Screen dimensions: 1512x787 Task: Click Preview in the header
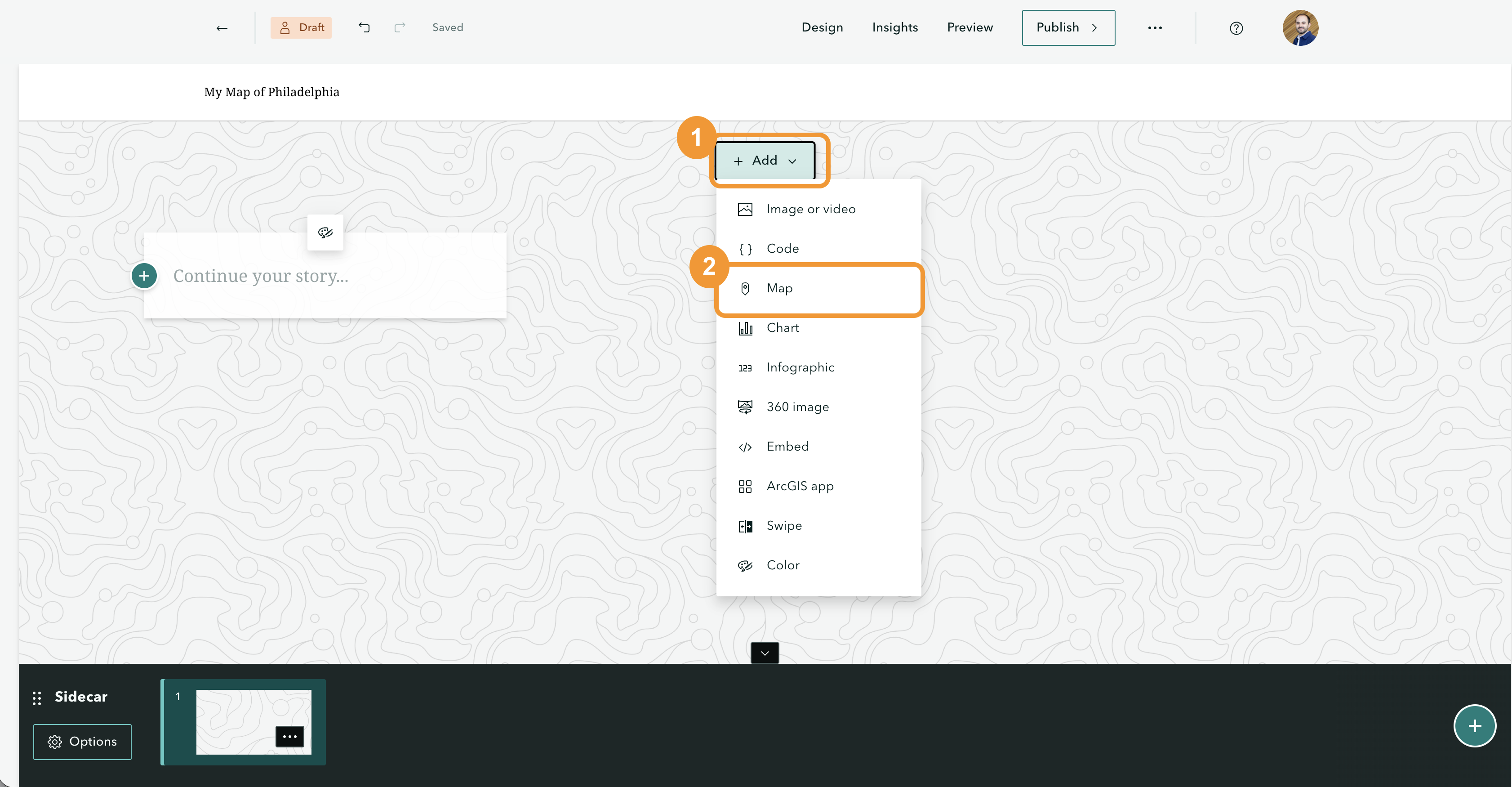969,27
